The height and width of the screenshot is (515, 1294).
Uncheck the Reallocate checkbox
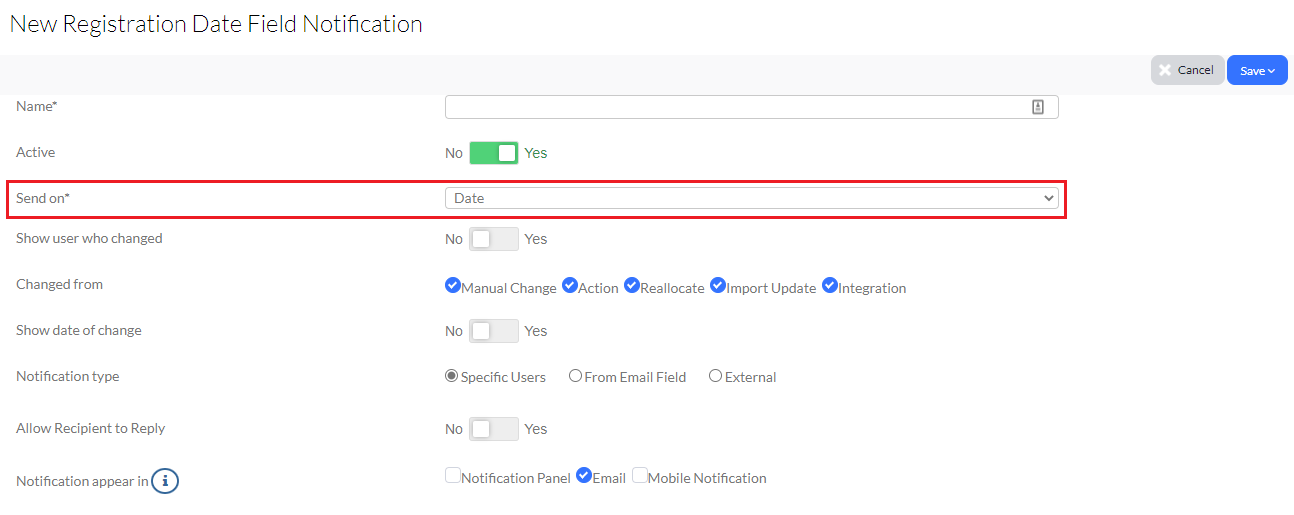pyautogui.click(x=632, y=286)
